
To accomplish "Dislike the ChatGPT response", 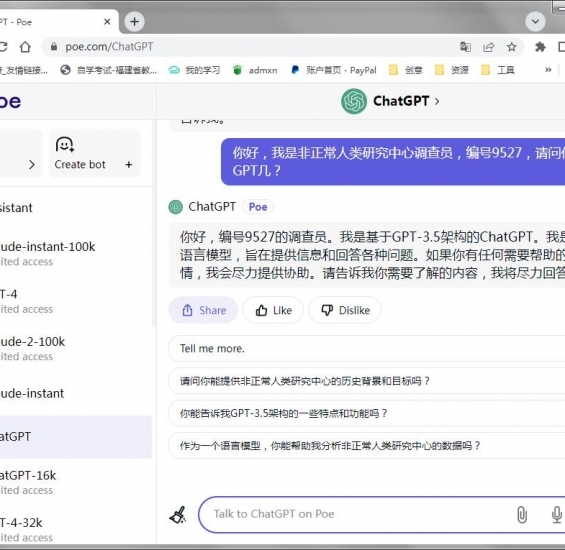I will tap(345, 310).
